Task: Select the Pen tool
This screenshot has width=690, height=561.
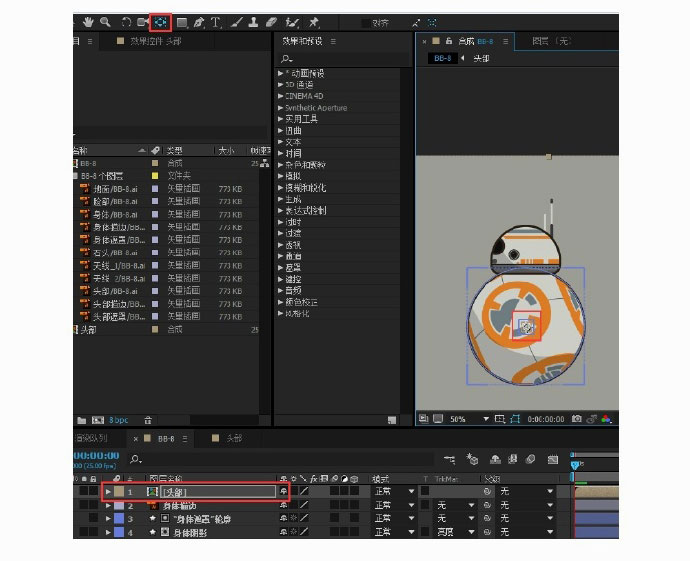Action: pos(199,22)
